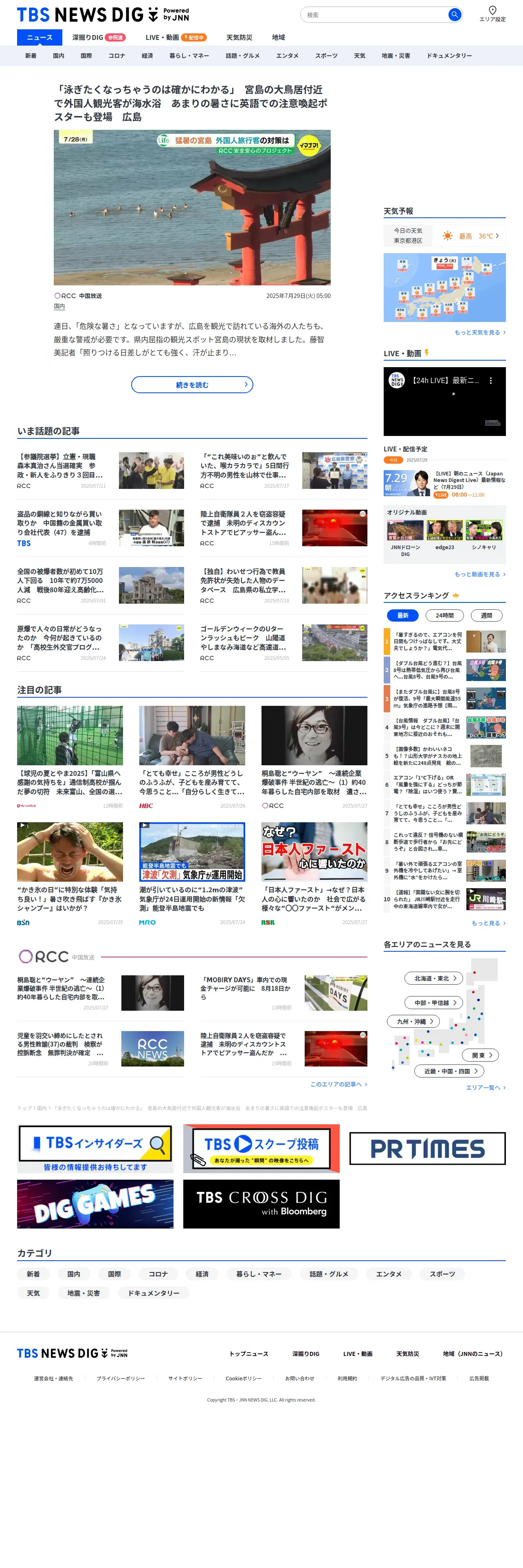This screenshot has width=523, height=1568.
Task: Select the 24時間 ranking filter
Action: pyautogui.click(x=444, y=615)
